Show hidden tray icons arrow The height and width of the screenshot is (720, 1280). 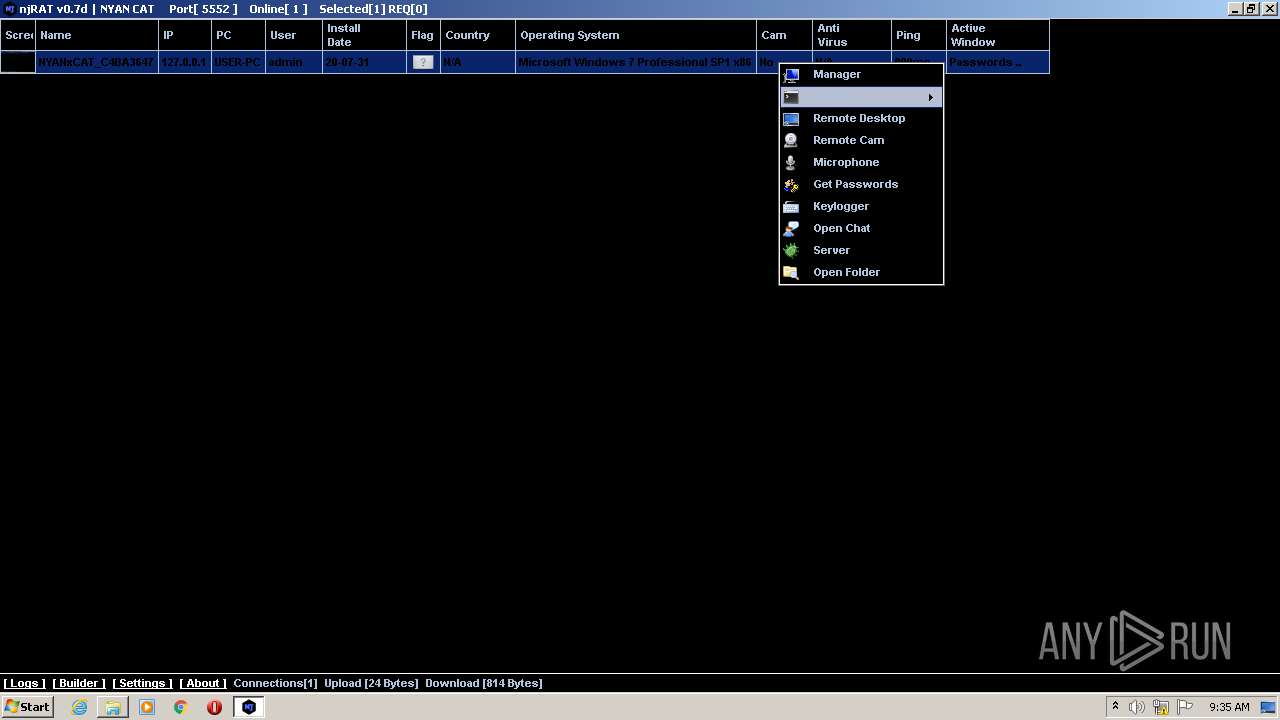pos(1115,707)
